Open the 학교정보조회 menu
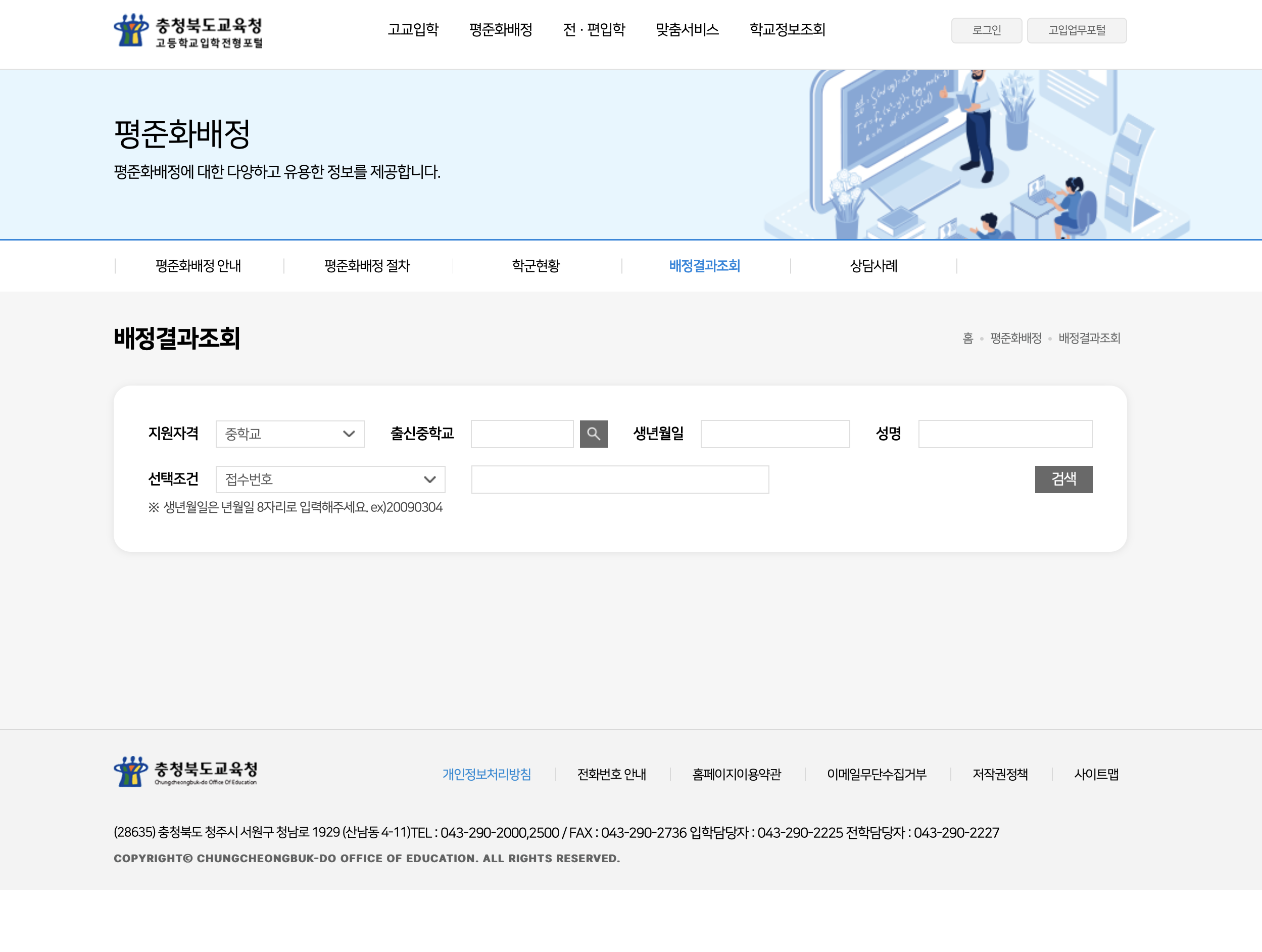The width and height of the screenshot is (1262, 952). pyautogui.click(x=787, y=30)
